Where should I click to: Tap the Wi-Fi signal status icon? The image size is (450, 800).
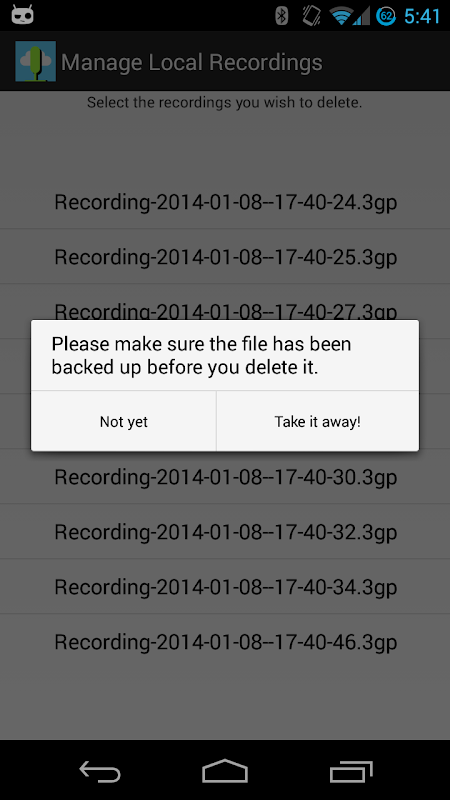342,16
